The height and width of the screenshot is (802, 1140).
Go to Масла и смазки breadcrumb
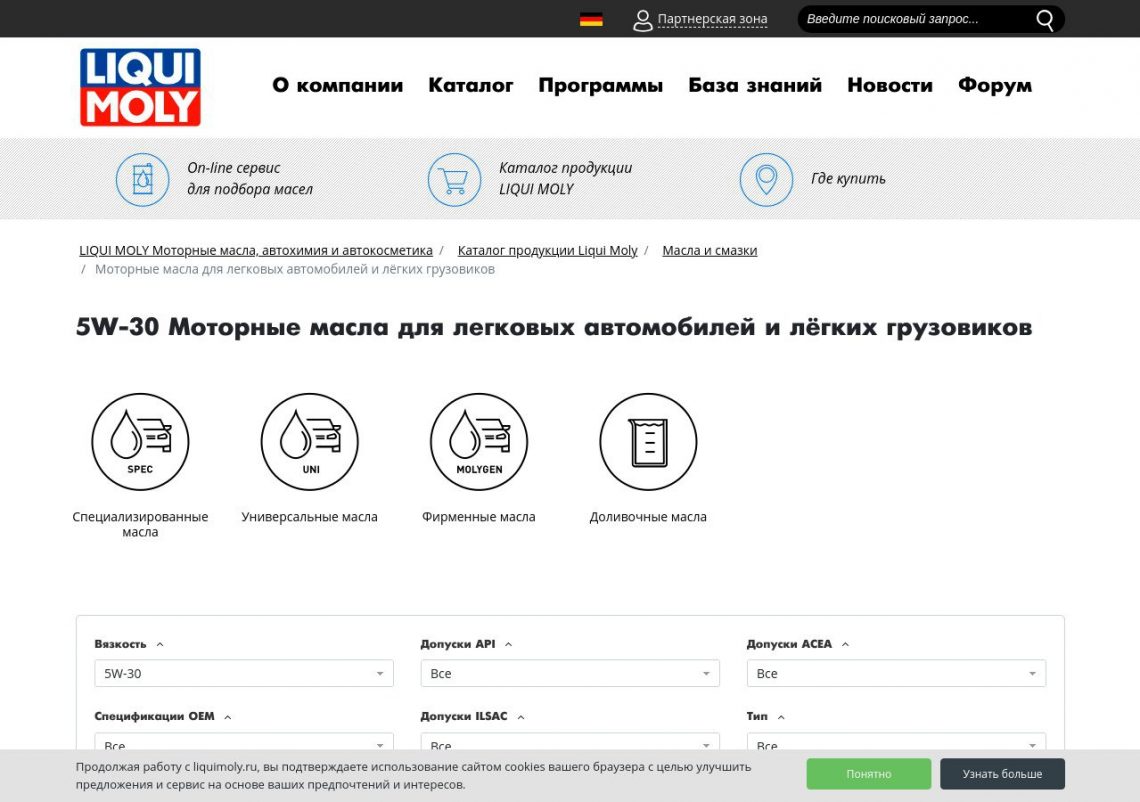click(710, 250)
